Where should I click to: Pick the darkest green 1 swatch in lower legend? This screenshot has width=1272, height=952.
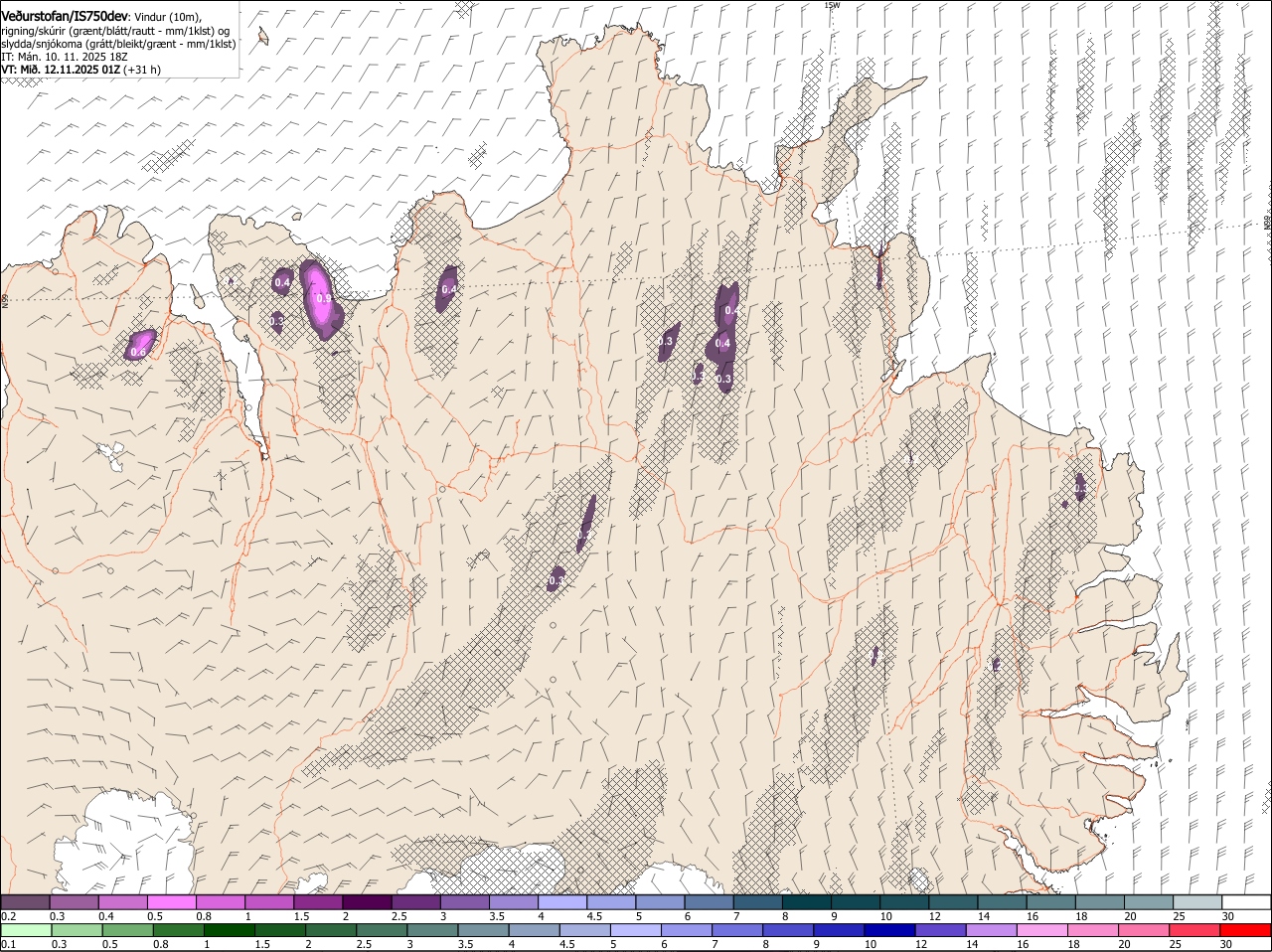pos(229,930)
